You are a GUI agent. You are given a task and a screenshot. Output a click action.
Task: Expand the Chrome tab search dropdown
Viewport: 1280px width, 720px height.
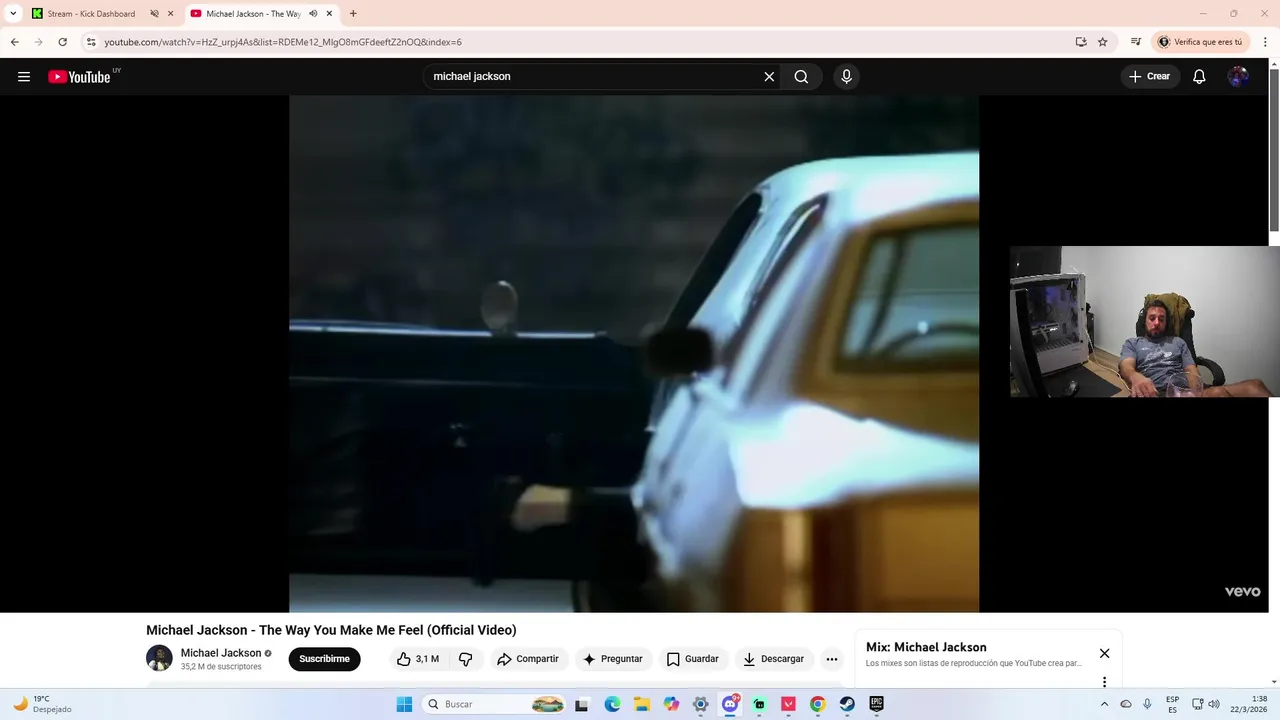coord(13,14)
